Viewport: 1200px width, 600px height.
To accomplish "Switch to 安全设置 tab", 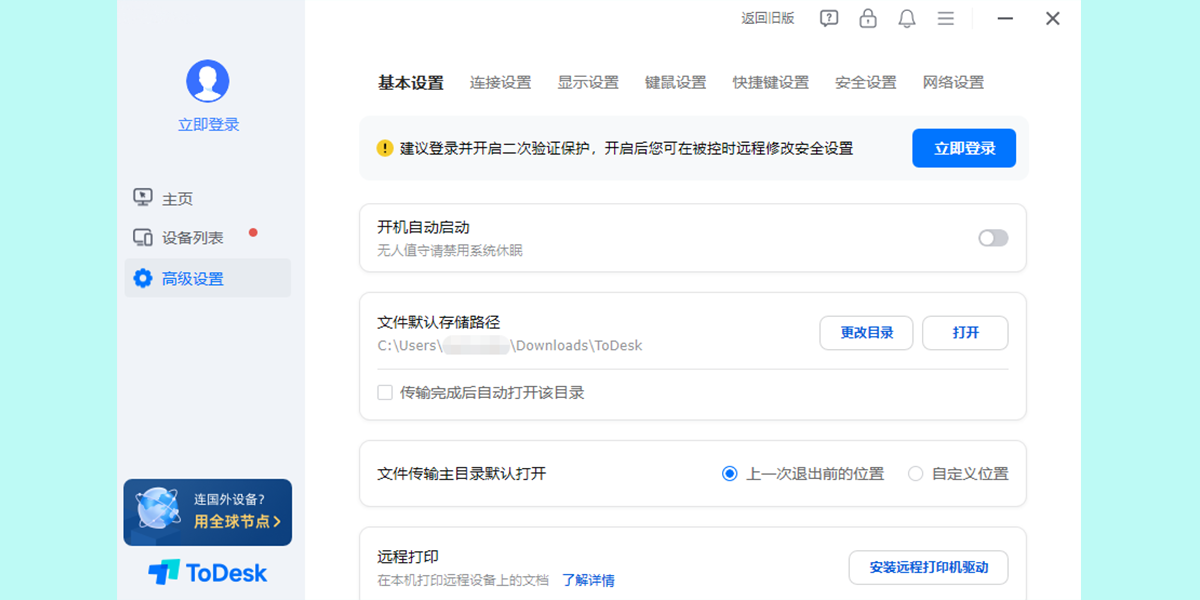I will (865, 83).
